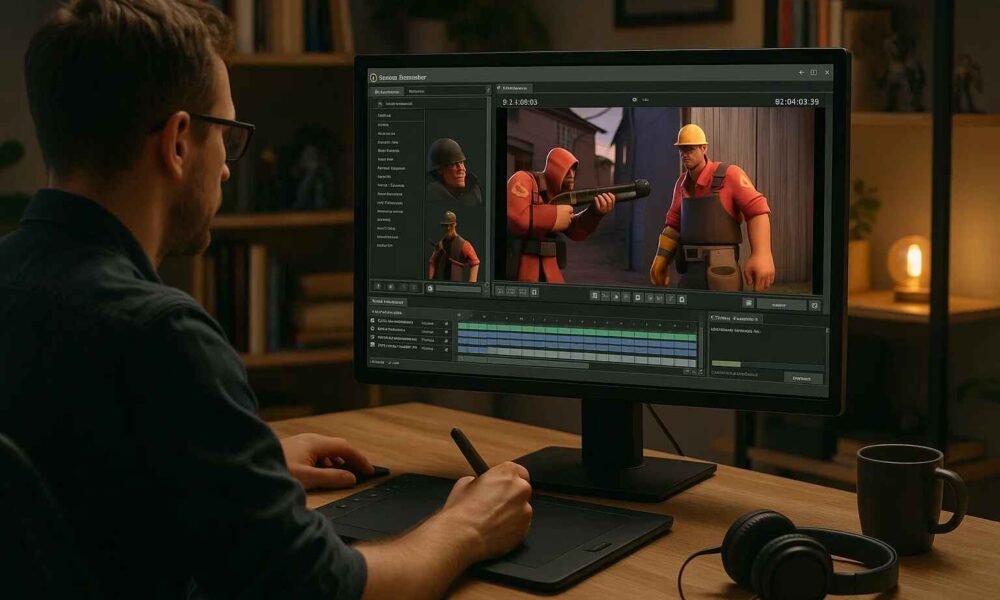The image size is (1000, 600).
Task: Toggle the lock icon on the first timeline track
Action: click(x=446, y=324)
